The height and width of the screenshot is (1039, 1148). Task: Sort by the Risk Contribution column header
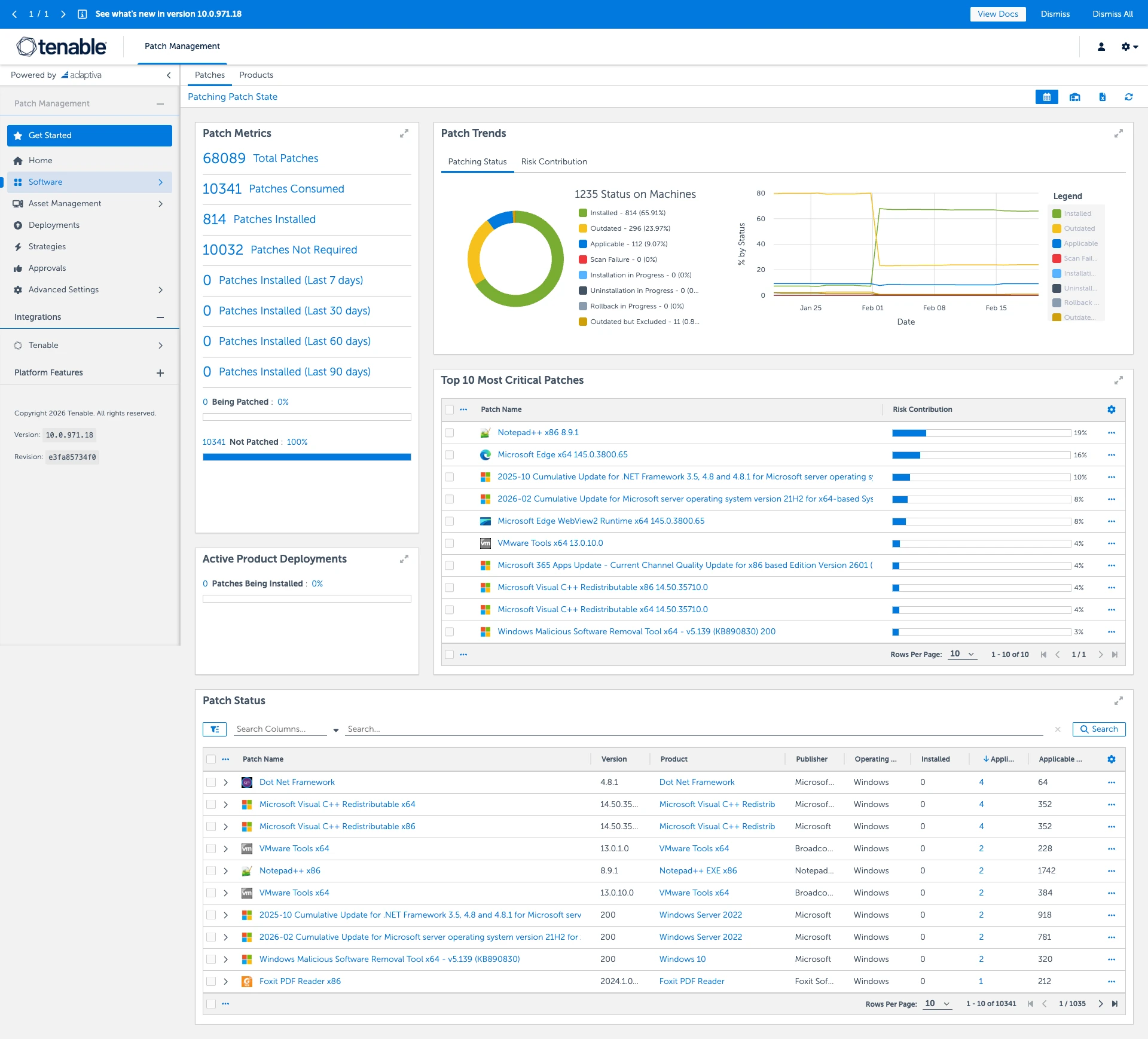[922, 410]
